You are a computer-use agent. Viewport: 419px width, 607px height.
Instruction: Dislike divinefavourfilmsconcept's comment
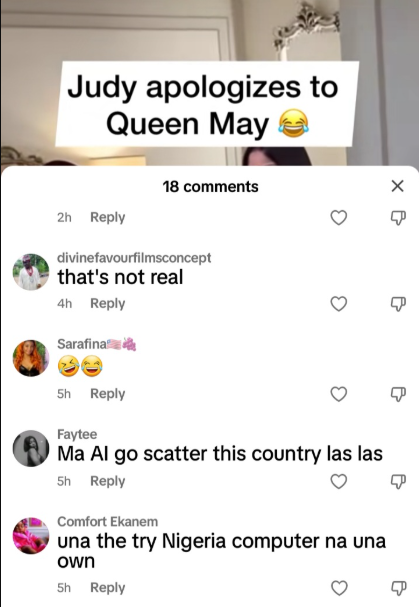coord(398,304)
